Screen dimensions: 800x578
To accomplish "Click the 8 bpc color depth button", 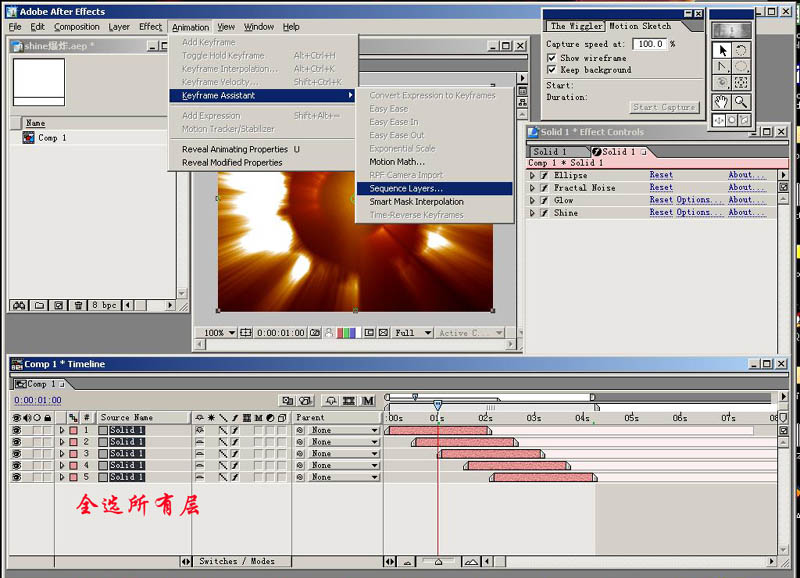I will pyautogui.click(x=104, y=305).
